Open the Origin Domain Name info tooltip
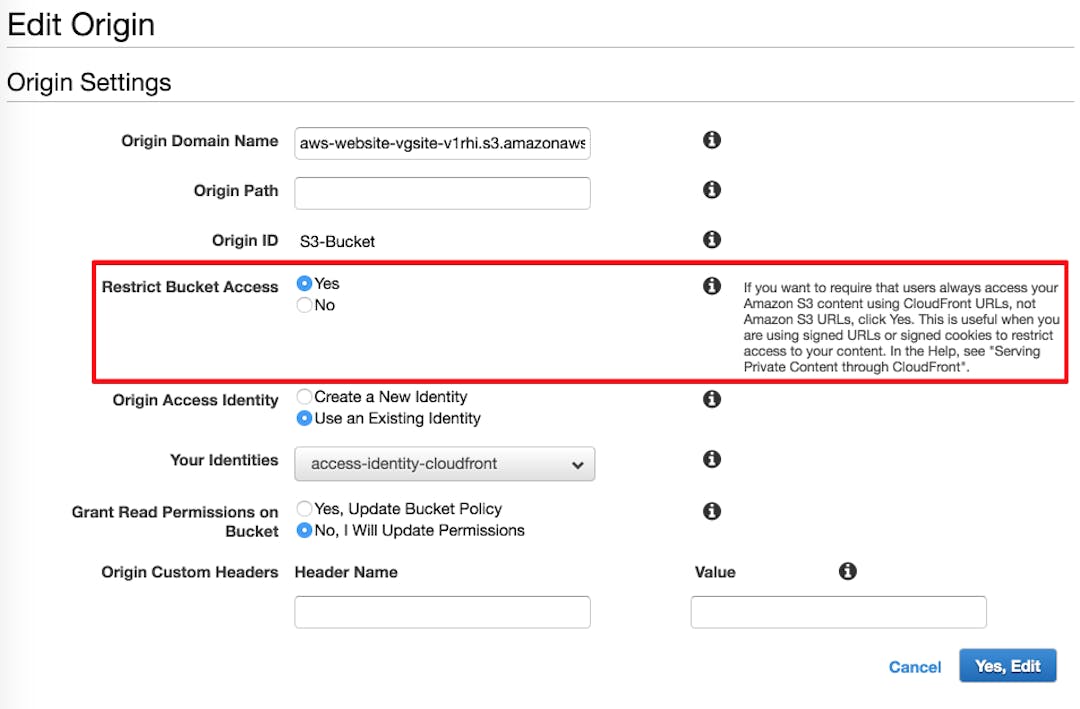This screenshot has width=1080, height=709. [712, 140]
